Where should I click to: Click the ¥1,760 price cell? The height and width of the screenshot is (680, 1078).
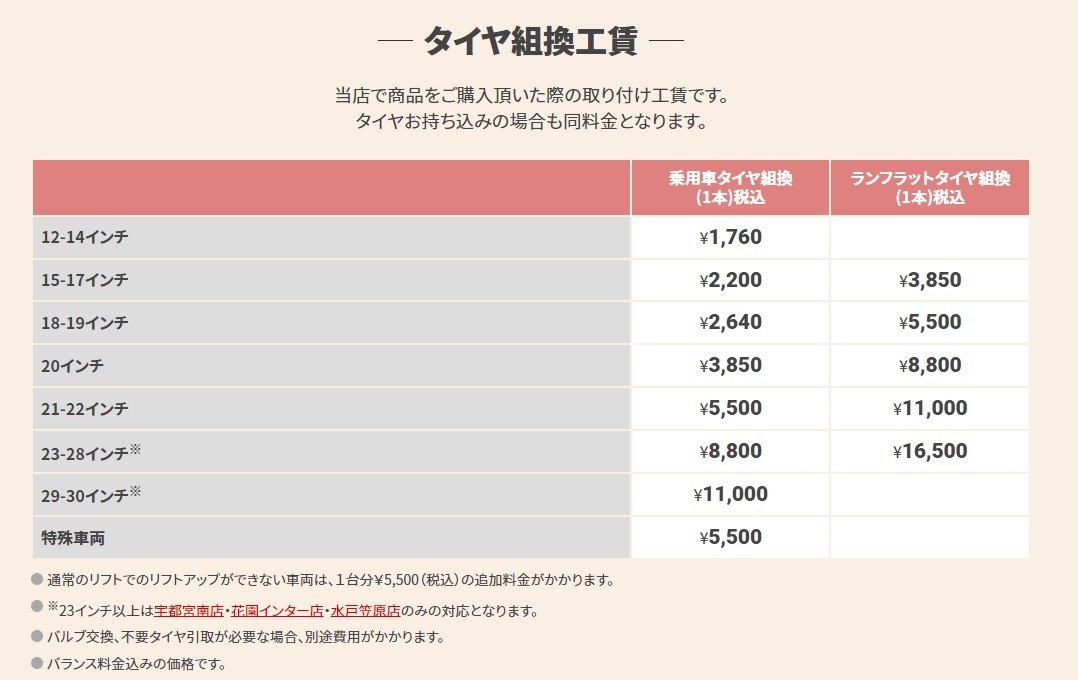pos(731,238)
